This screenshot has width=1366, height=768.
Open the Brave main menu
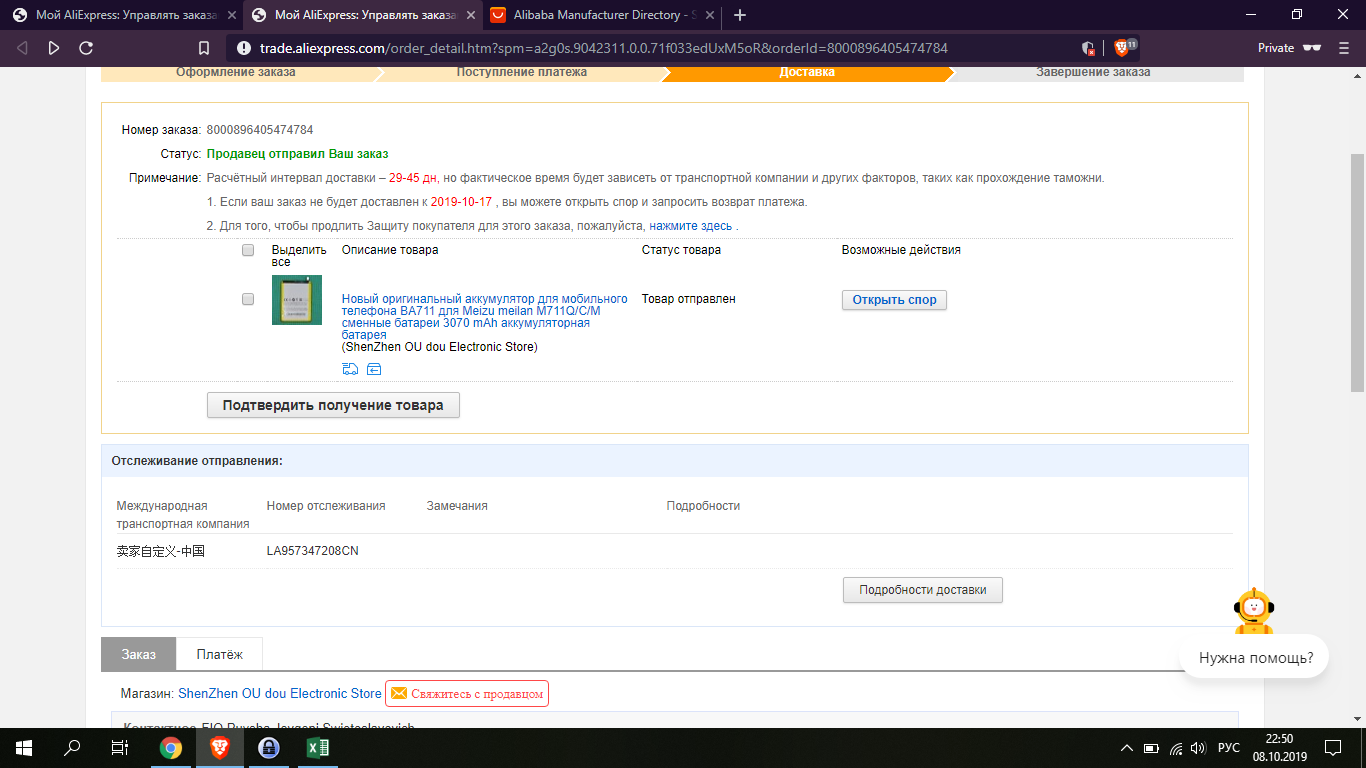coord(1344,48)
